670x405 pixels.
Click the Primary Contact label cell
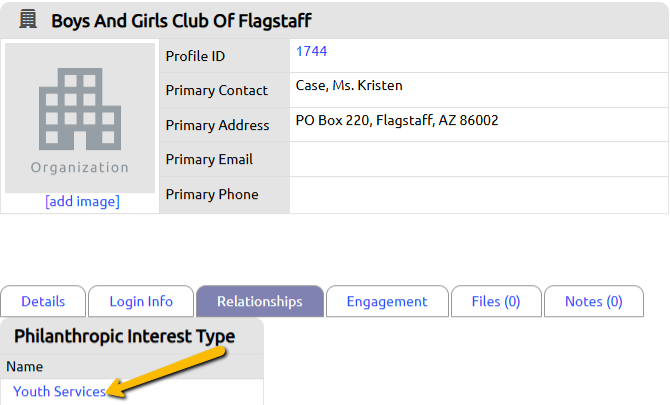(225, 90)
